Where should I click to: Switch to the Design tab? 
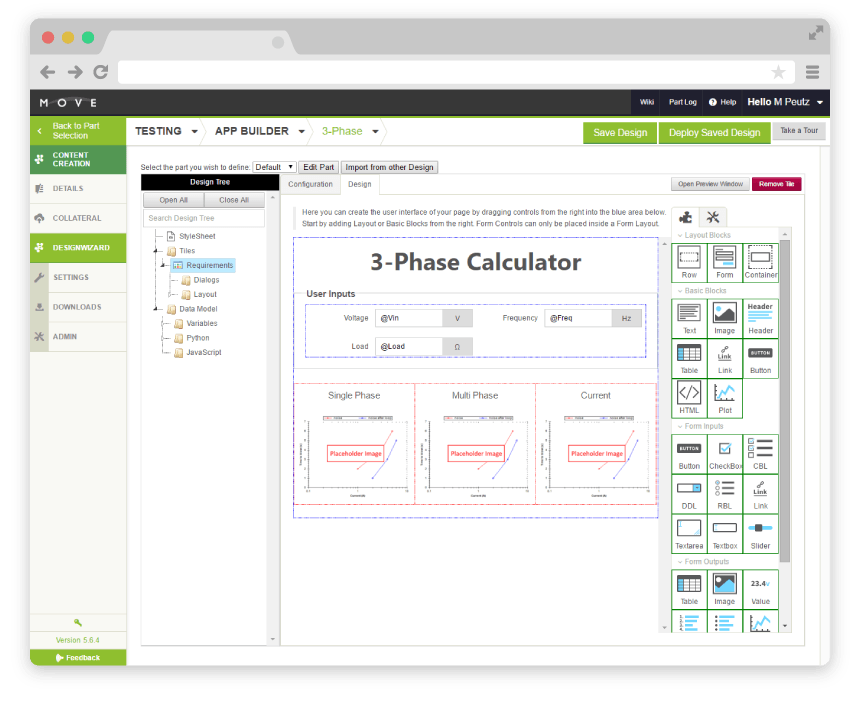click(x=360, y=184)
